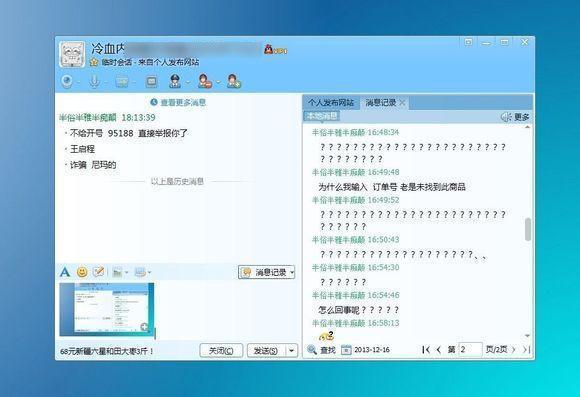Screen dimensions: 580x397
Task: Expand the send picture dropdown arrow
Action: tap(127, 273)
